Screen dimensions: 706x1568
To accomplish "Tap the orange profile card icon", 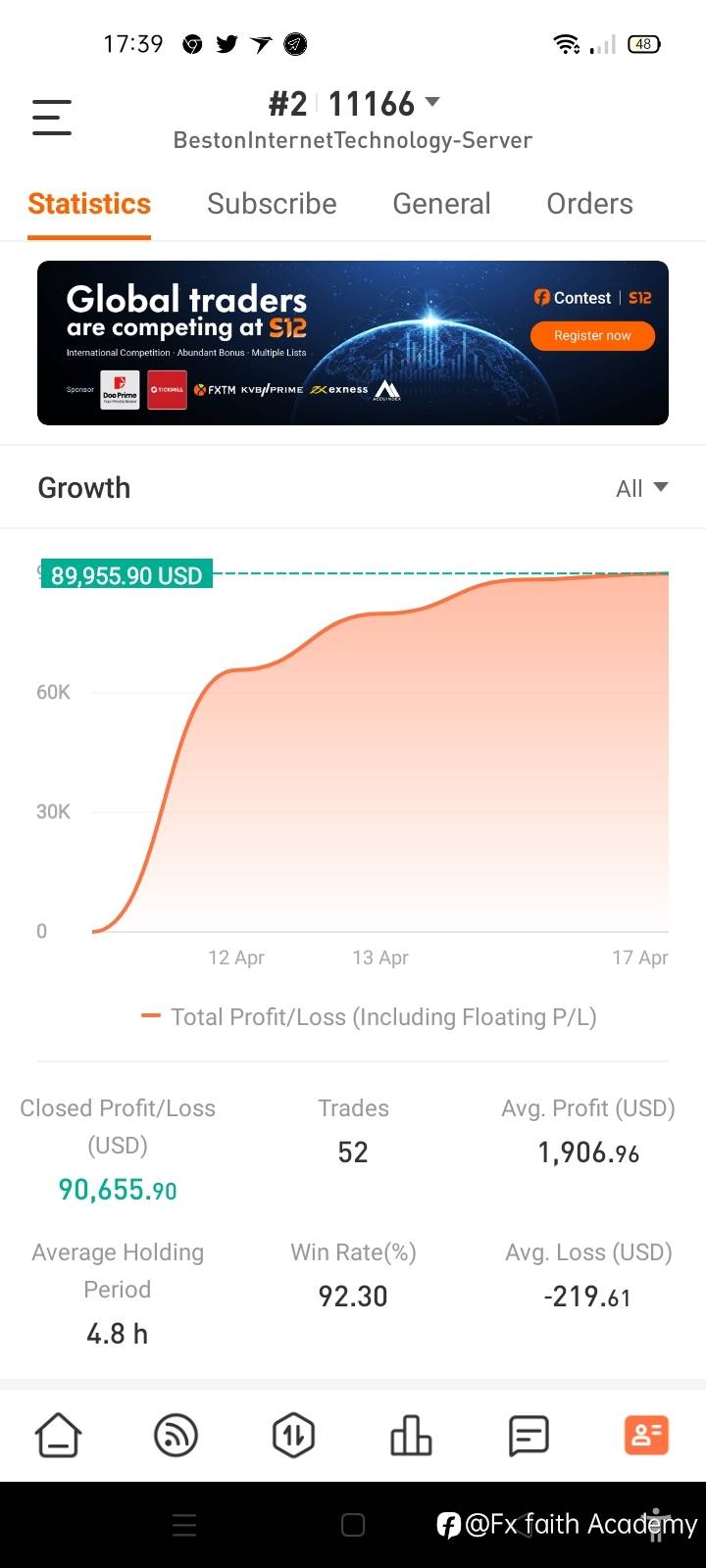I will [646, 1436].
